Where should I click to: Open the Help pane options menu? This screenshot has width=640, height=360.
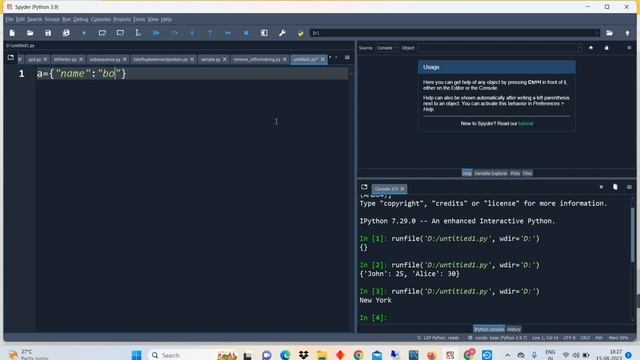(x=629, y=48)
